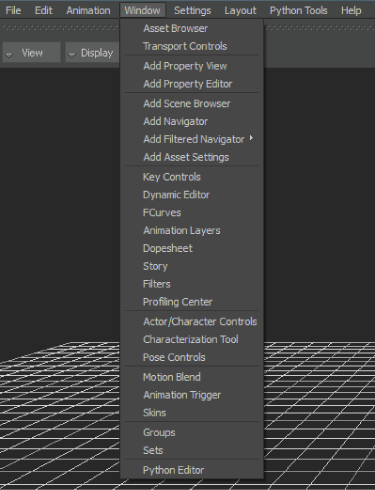This screenshot has height=490, width=375.
Task: Open the Groups window
Action: [x=192, y=432]
